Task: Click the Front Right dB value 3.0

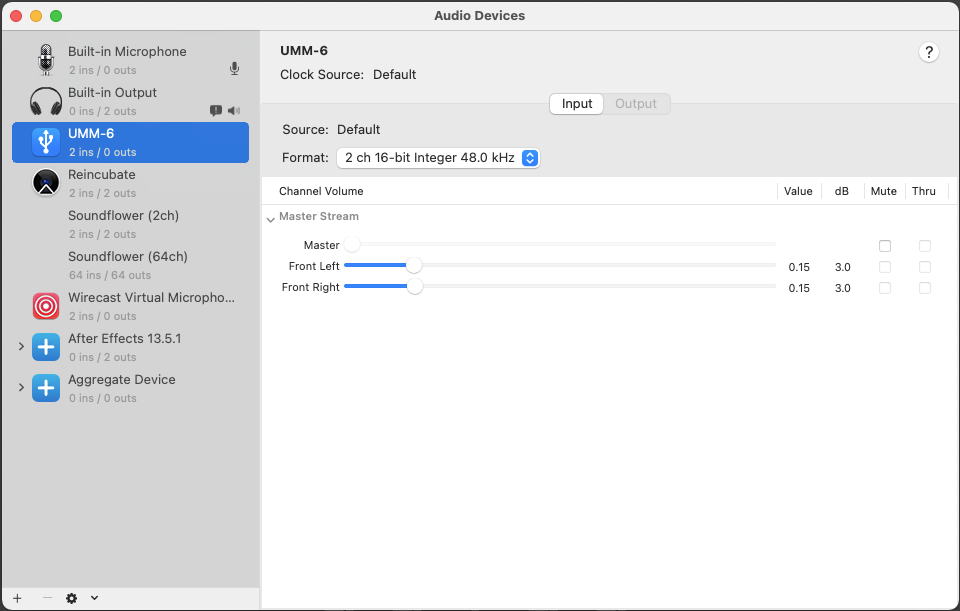Action: pos(842,288)
